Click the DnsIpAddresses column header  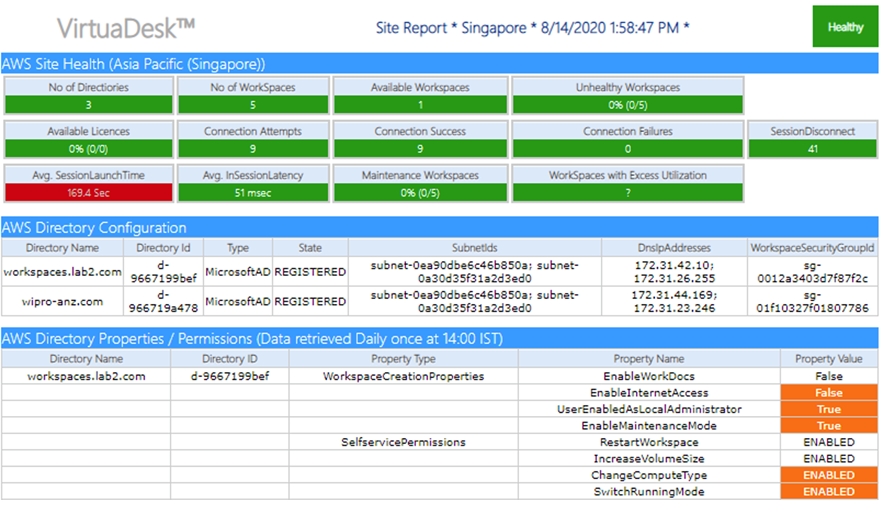click(x=674, y=247)
